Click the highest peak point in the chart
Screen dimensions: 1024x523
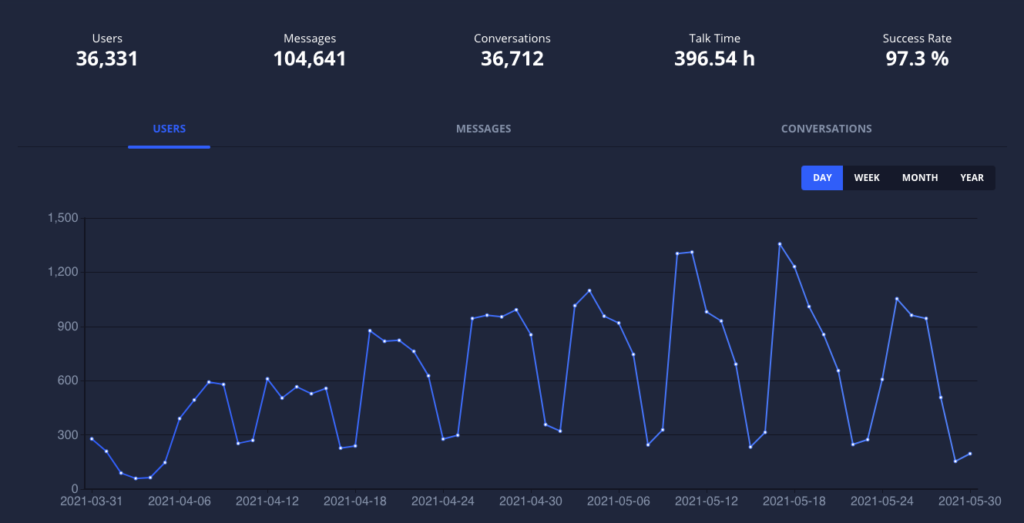780,244
